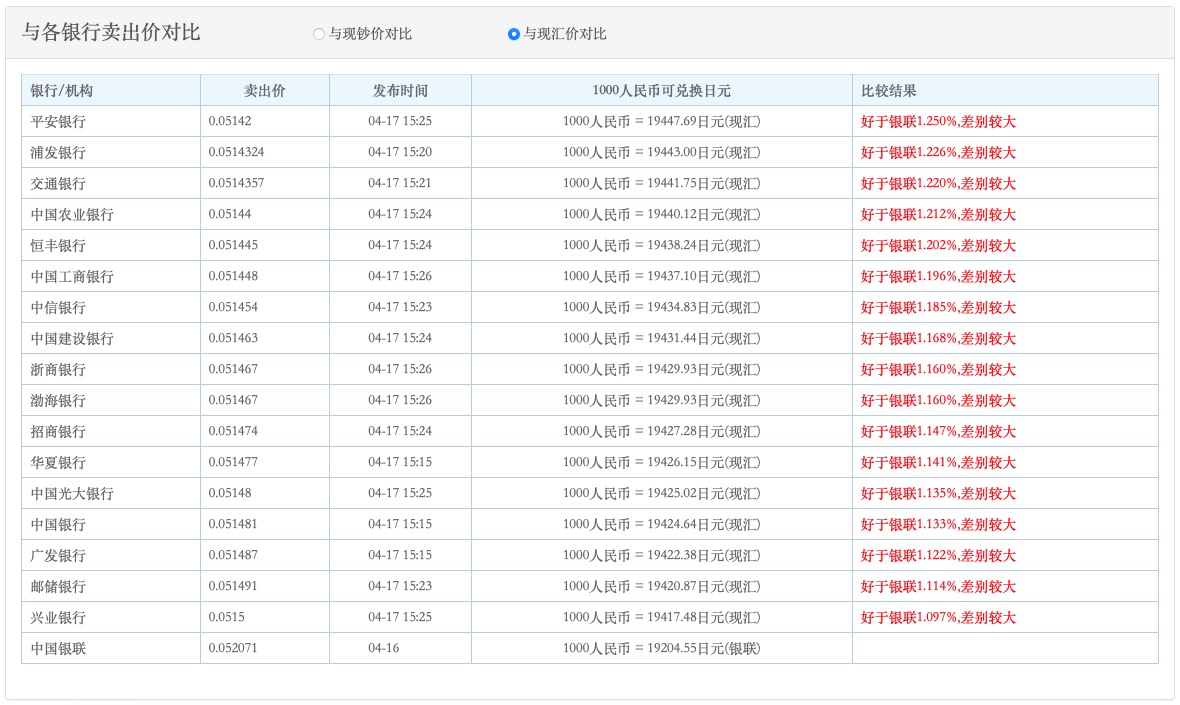Click the 04-17 15:20 publish time
This screenshot has width=1180, height=705.
point(400,152)
